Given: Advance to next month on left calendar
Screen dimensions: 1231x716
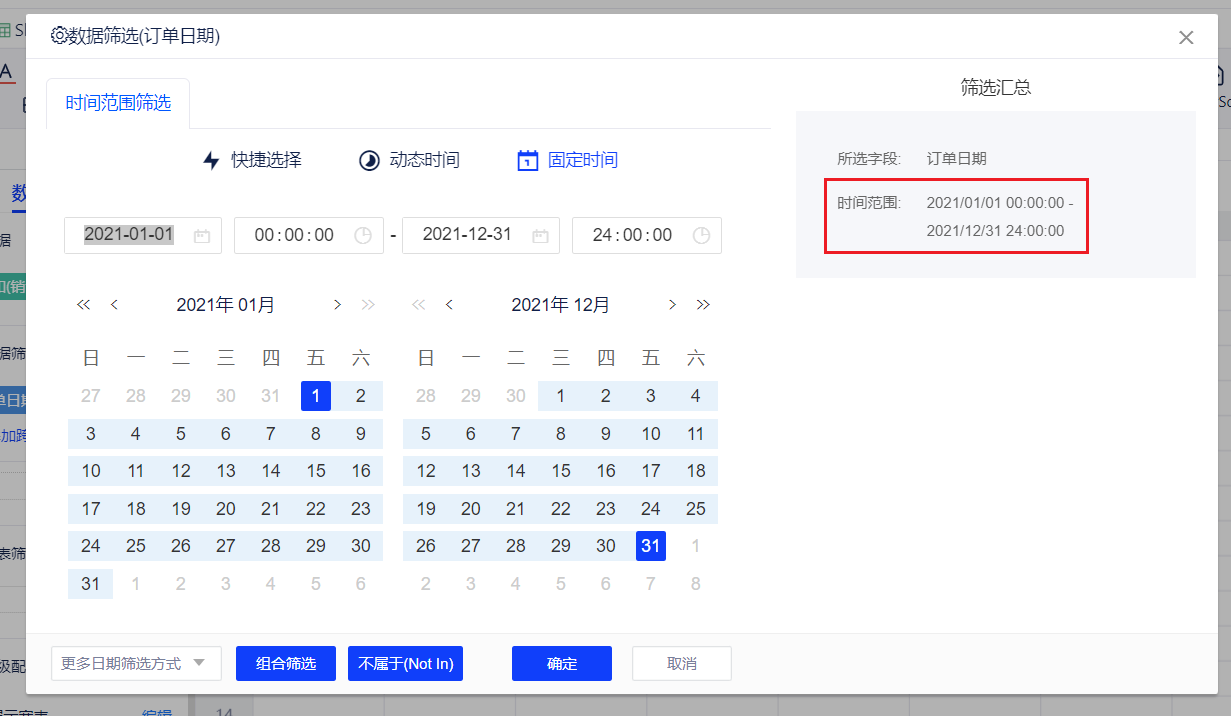Looking at the screenshot, I should [337, 305].
